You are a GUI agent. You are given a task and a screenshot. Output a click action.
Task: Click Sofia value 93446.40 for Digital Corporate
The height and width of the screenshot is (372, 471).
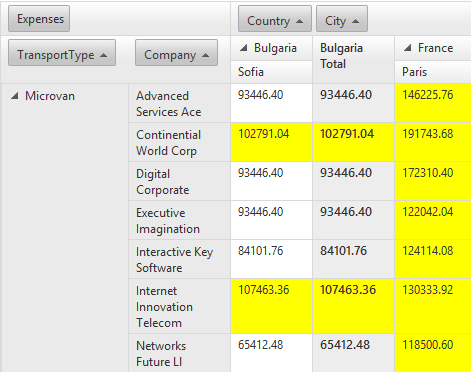click(x=271, y=181)
